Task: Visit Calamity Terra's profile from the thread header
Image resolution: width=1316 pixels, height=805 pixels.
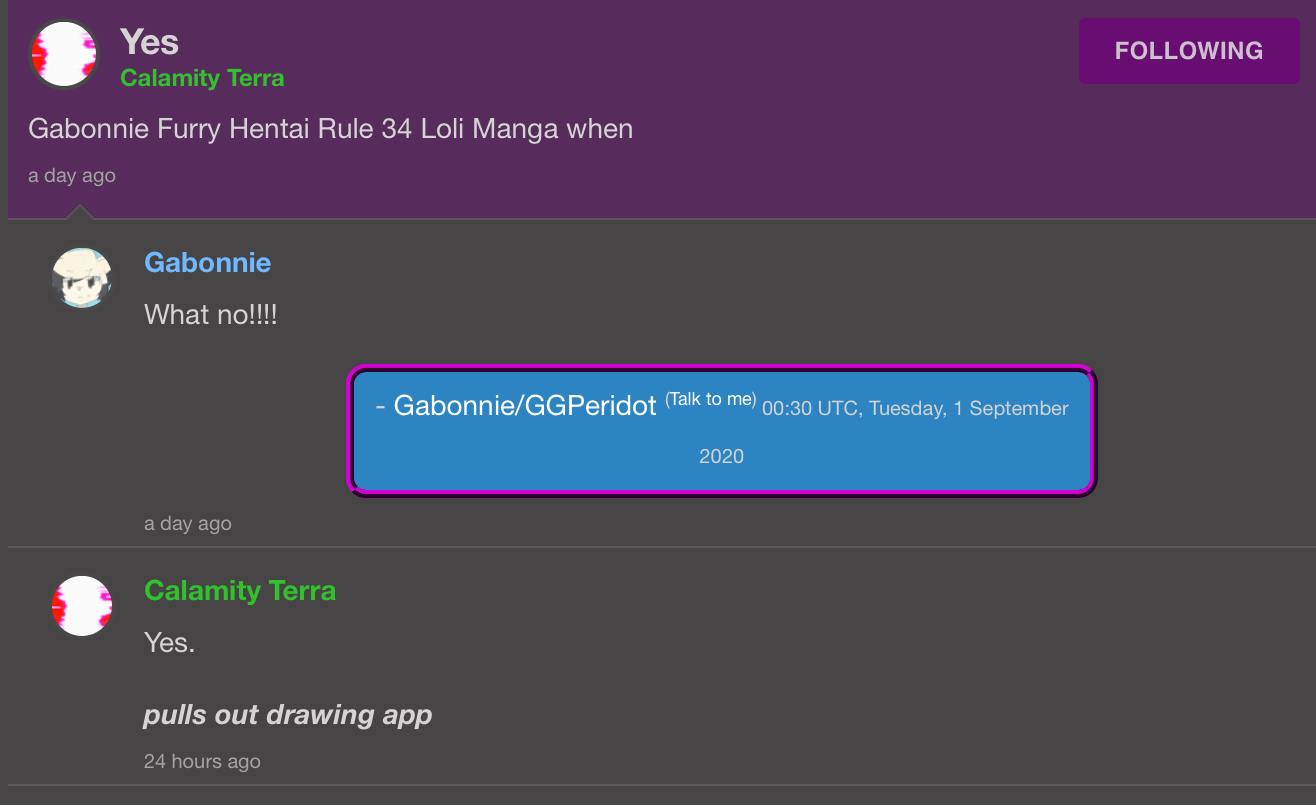Action: (202, 78)
